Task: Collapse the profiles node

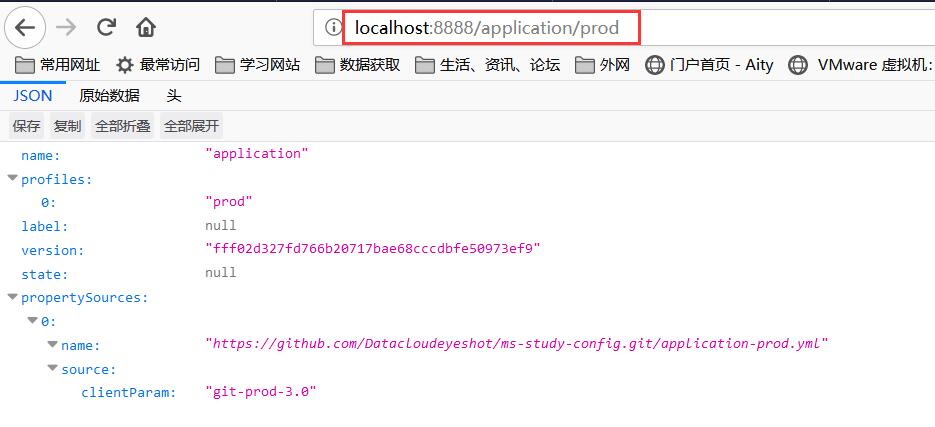Action: [12, 178]
